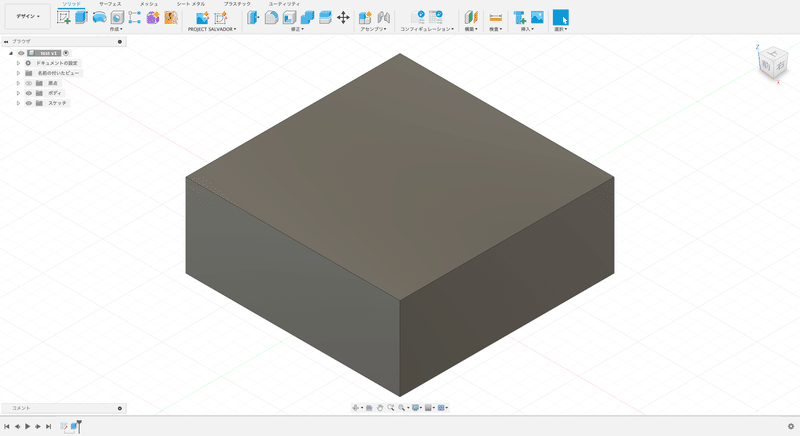Select the Move/Copy arrows tool
Screen dimensions: 800x436
click(343, 17)
